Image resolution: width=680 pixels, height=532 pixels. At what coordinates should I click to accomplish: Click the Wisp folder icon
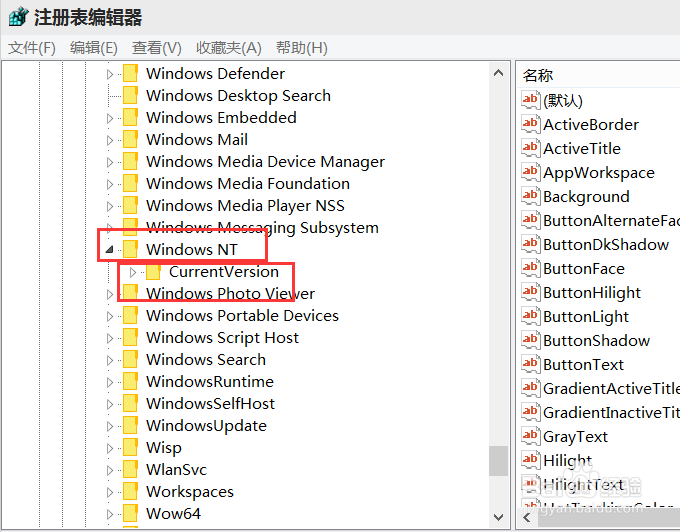click(x=131, y=447)
